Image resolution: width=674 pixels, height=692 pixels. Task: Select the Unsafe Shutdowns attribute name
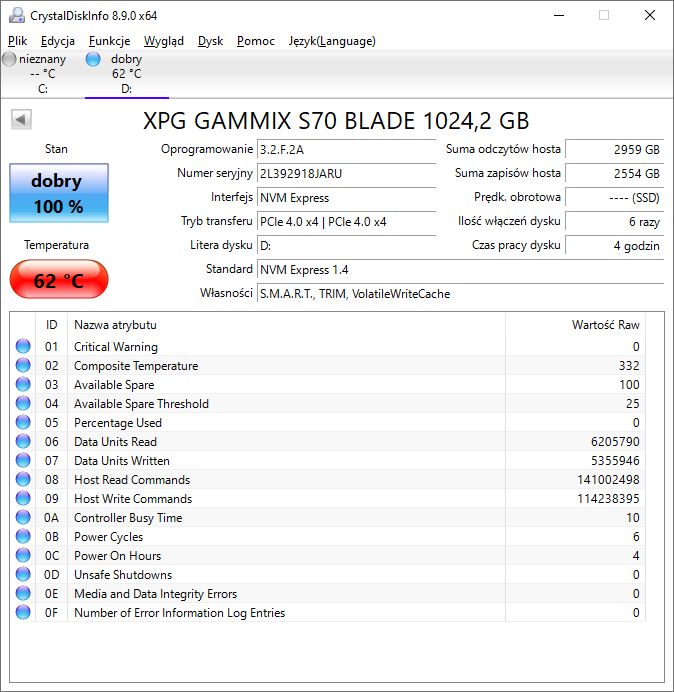click(x=123, y=575)
